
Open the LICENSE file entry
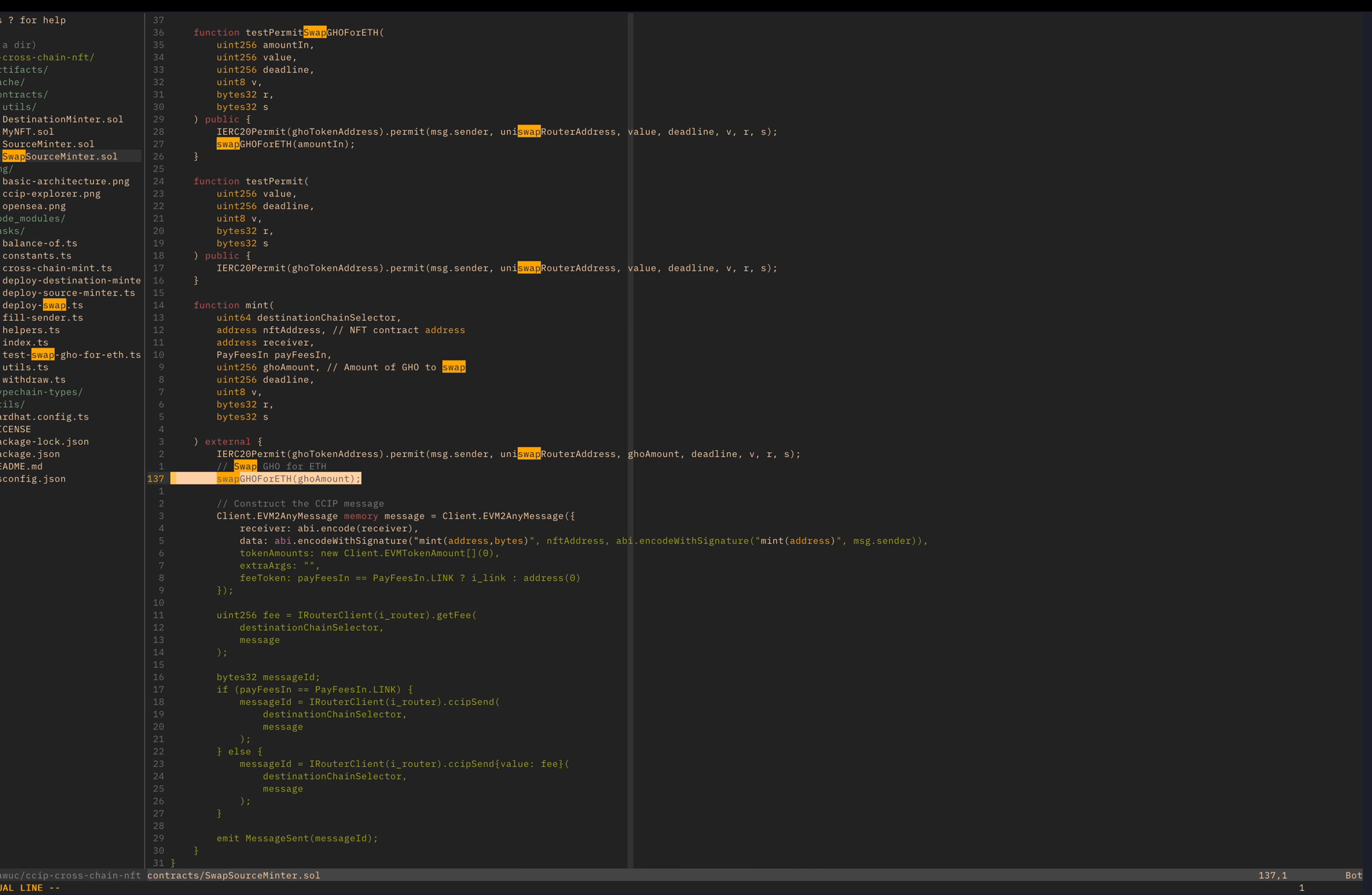point(15,429)
